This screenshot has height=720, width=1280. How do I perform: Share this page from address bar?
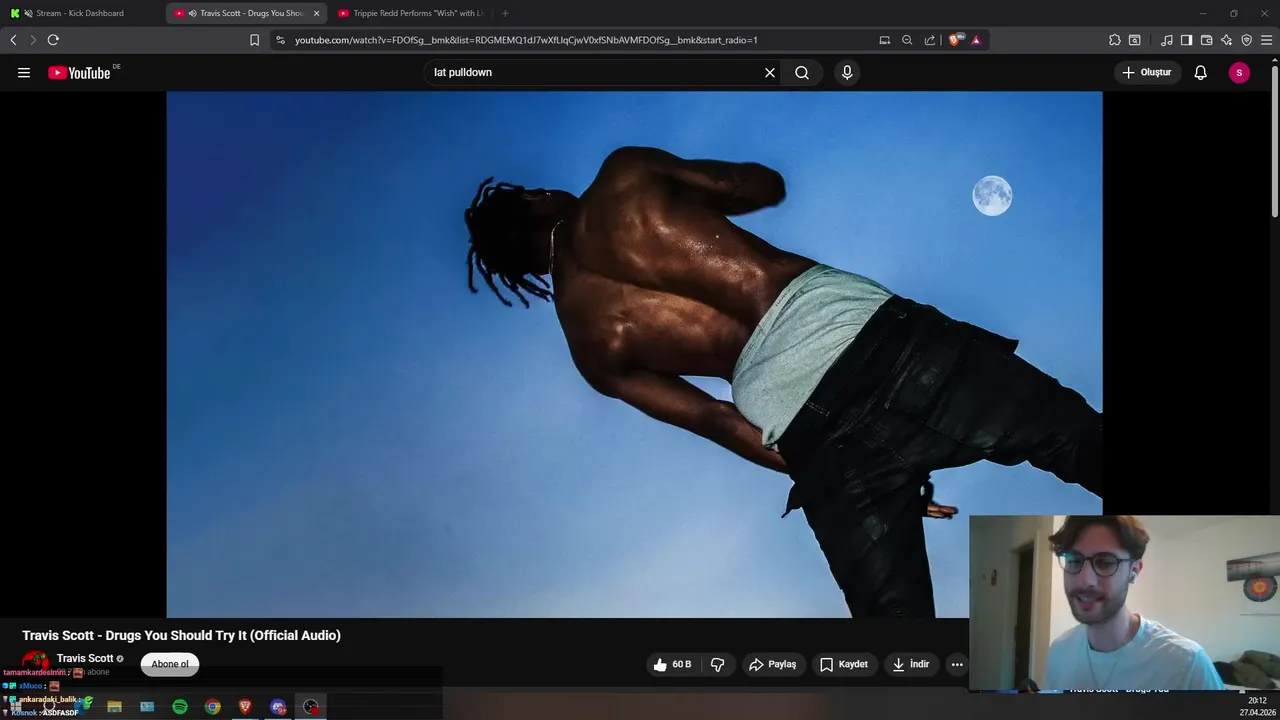tap(930, 40)
